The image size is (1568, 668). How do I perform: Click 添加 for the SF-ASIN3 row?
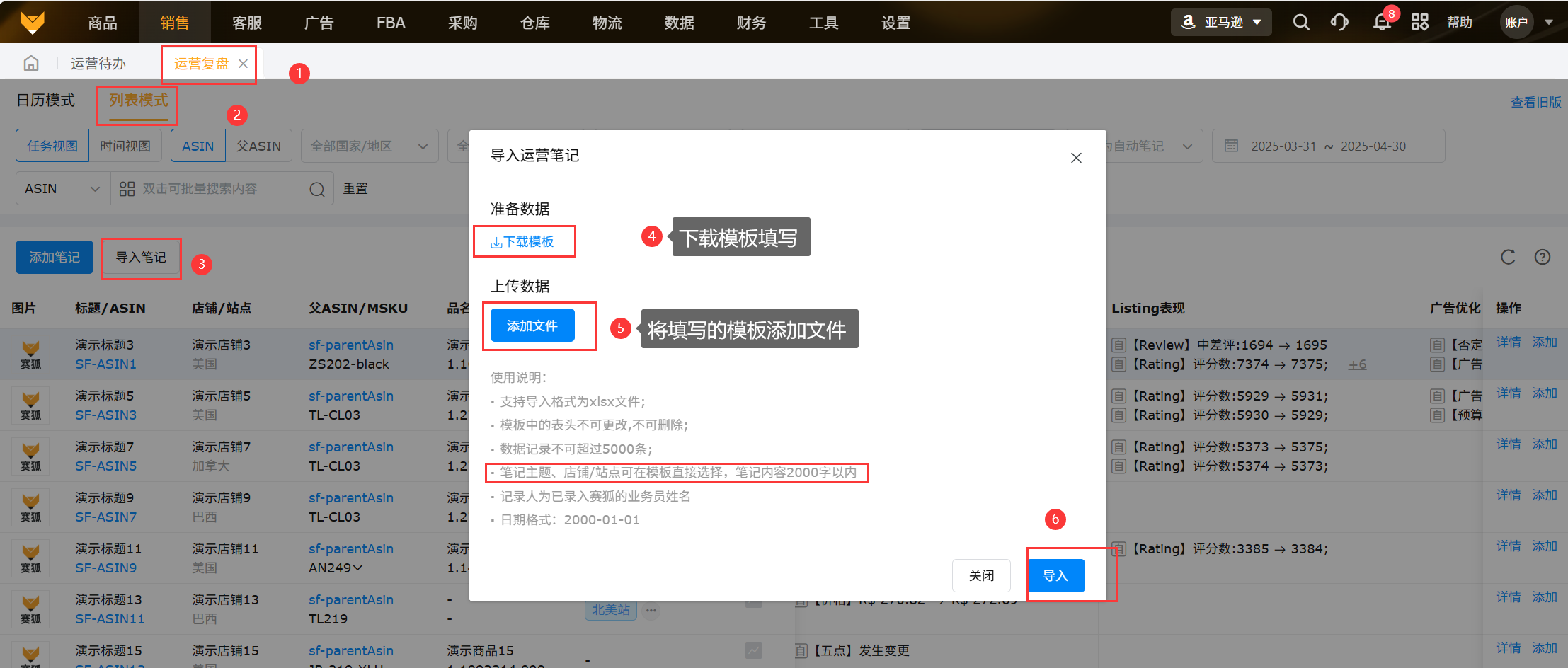click(1545, 393)
